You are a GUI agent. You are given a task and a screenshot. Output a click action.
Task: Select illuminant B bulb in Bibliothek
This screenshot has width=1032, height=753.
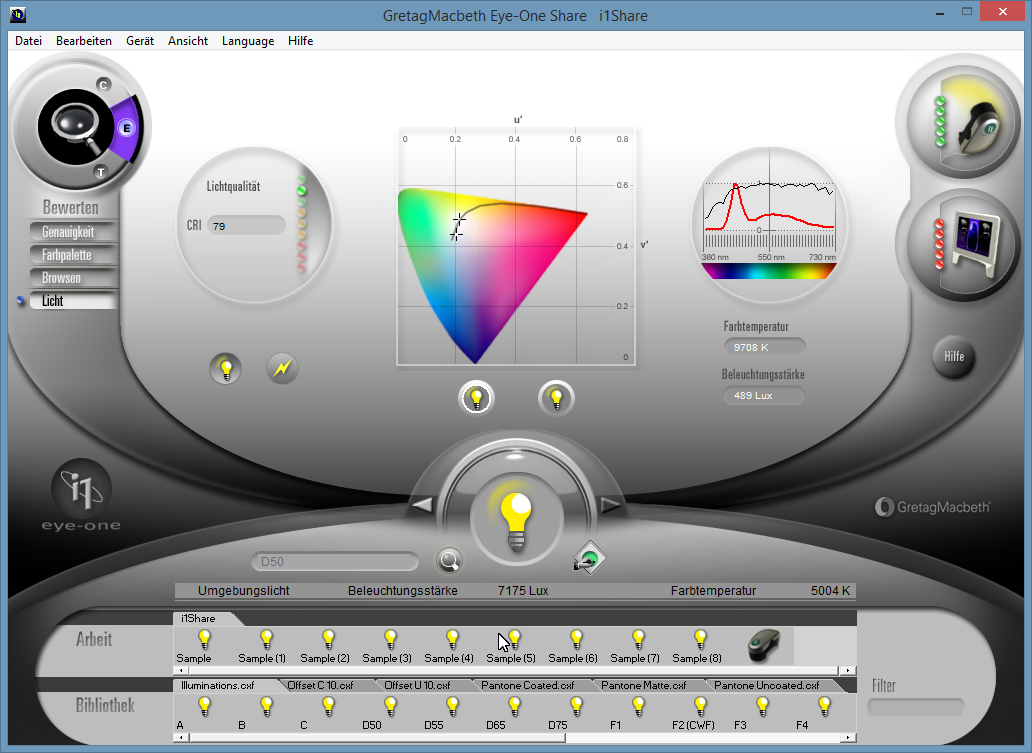[266, 706]
